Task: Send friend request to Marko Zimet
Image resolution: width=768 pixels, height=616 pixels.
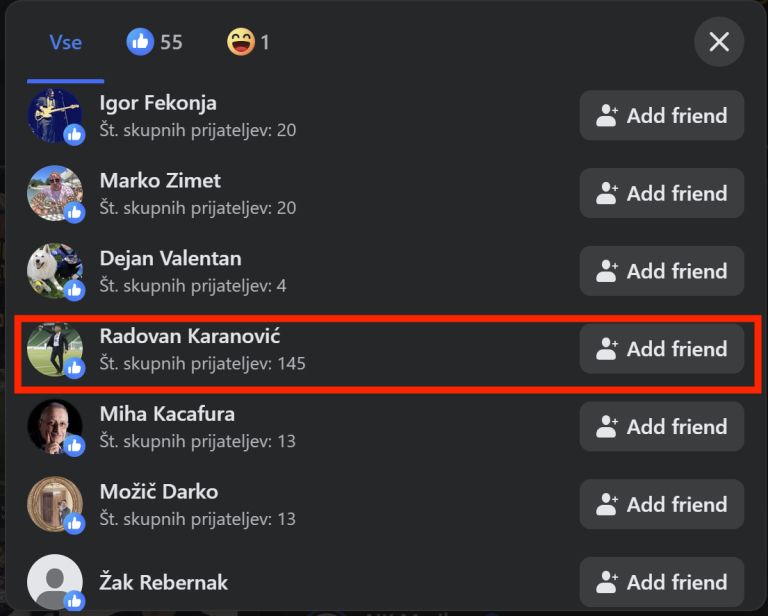Action: coord(661,193)
